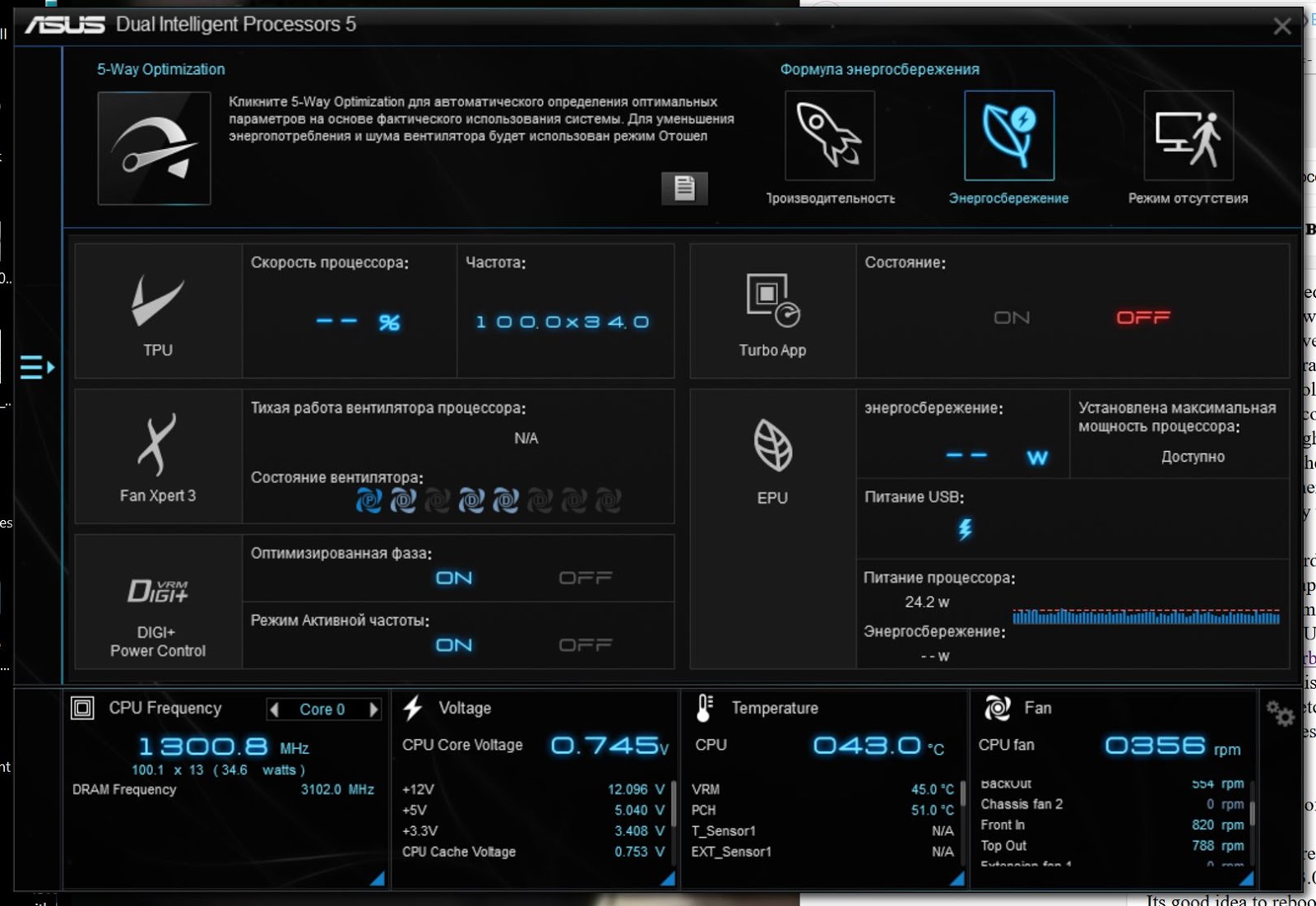Click the Temperature thermometer icon
Screen dimensions: 1316x906
click(705, 708)
